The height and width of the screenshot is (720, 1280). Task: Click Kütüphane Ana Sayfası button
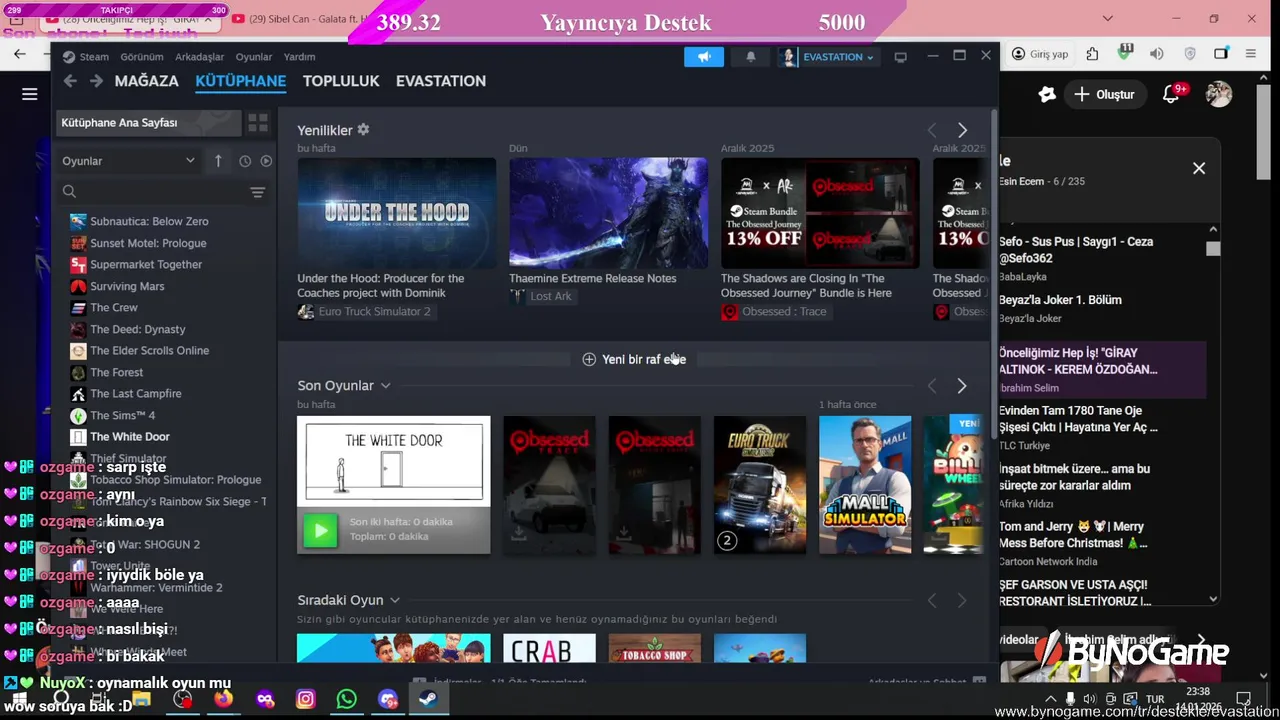coord(148,123)
